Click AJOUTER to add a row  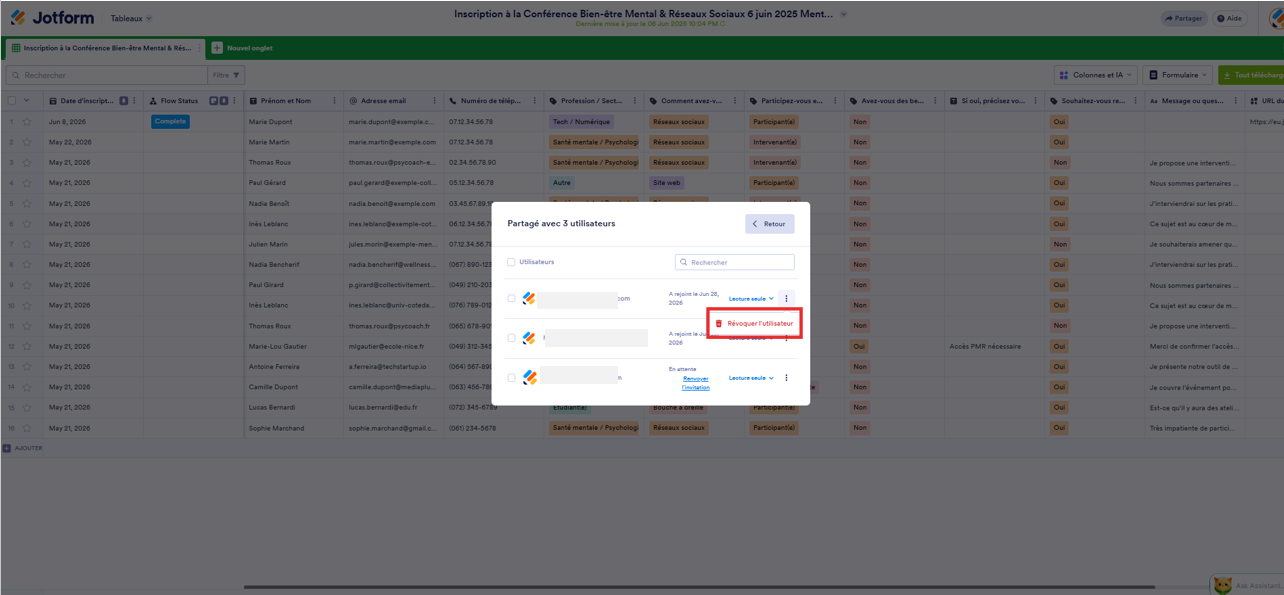(x=23, y=448)
